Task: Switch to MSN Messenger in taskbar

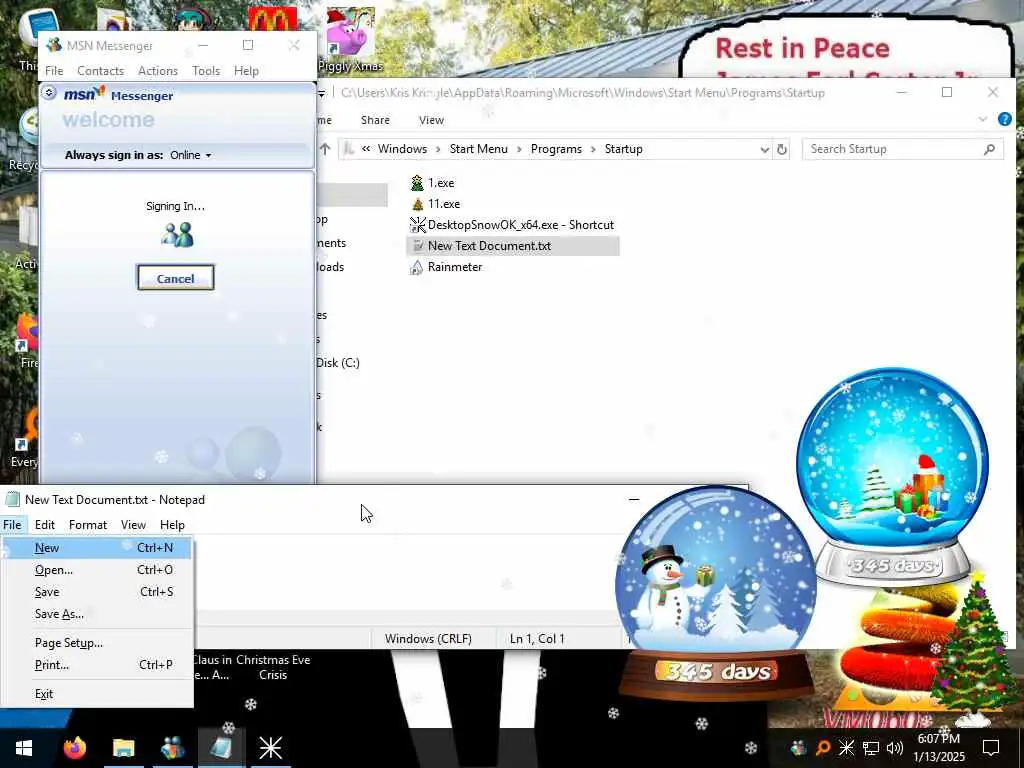Action: click(172, 748)
